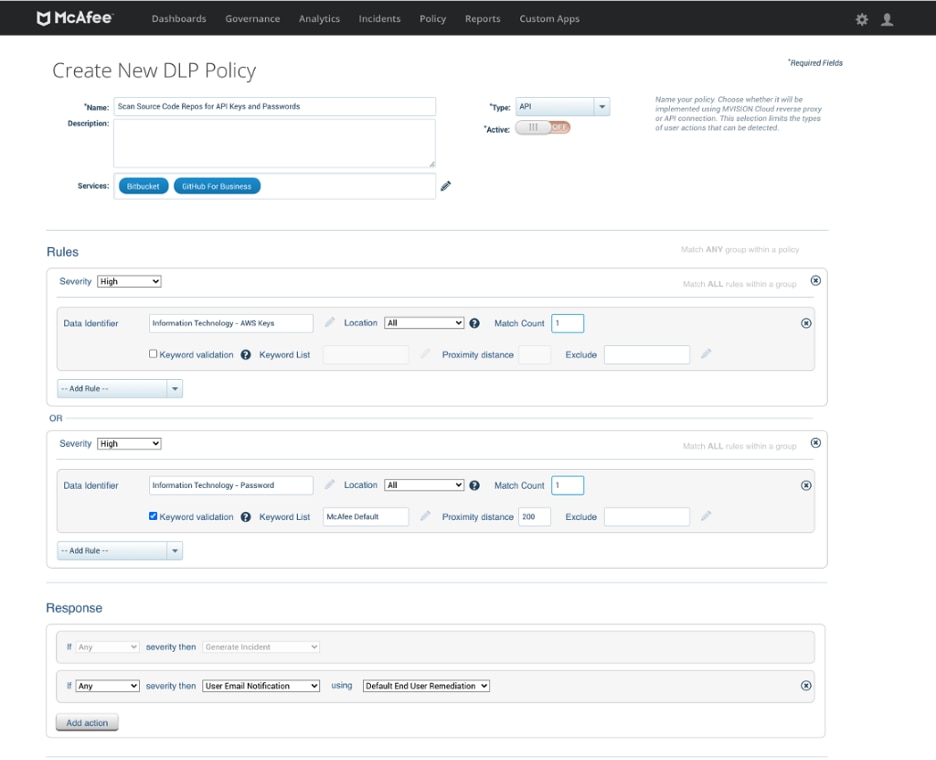Uncheck Keyword validation for Password rule
The width and height of the screenshot is (936, 760).
point(153,516)
